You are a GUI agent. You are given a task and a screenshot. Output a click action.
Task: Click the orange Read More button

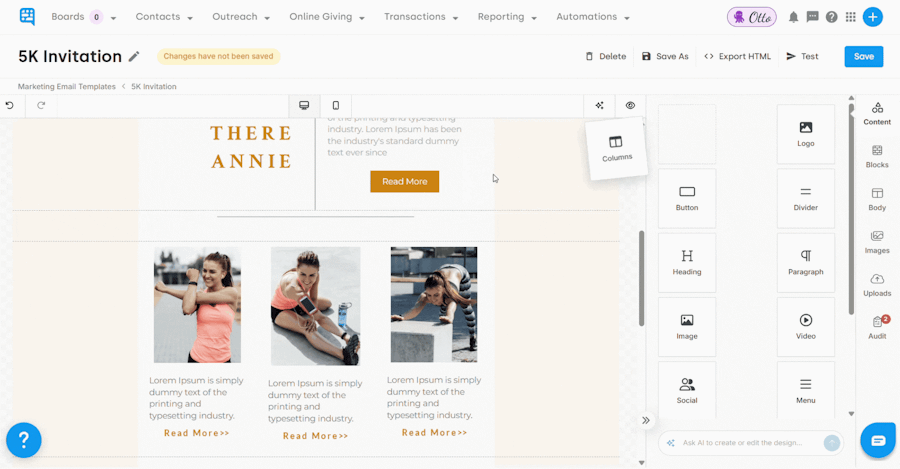point(405,181)
